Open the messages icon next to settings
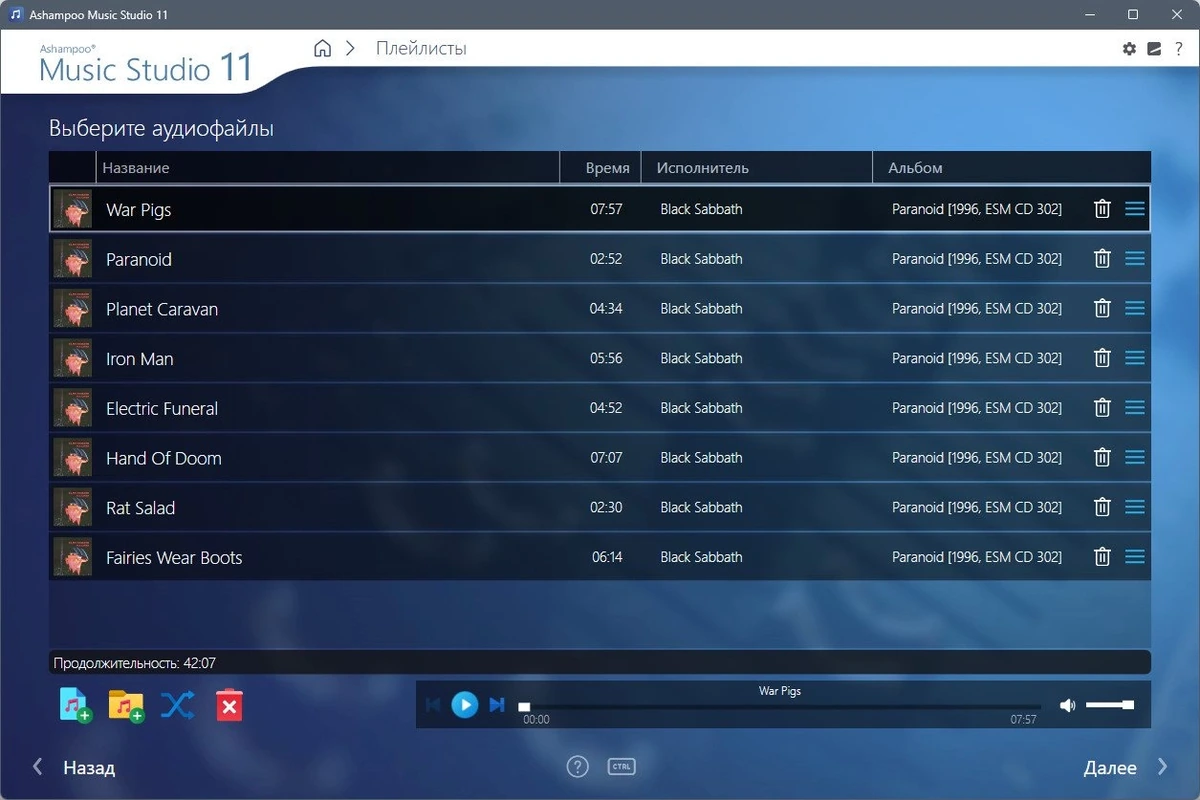1200x800 pixels. 1154,48
